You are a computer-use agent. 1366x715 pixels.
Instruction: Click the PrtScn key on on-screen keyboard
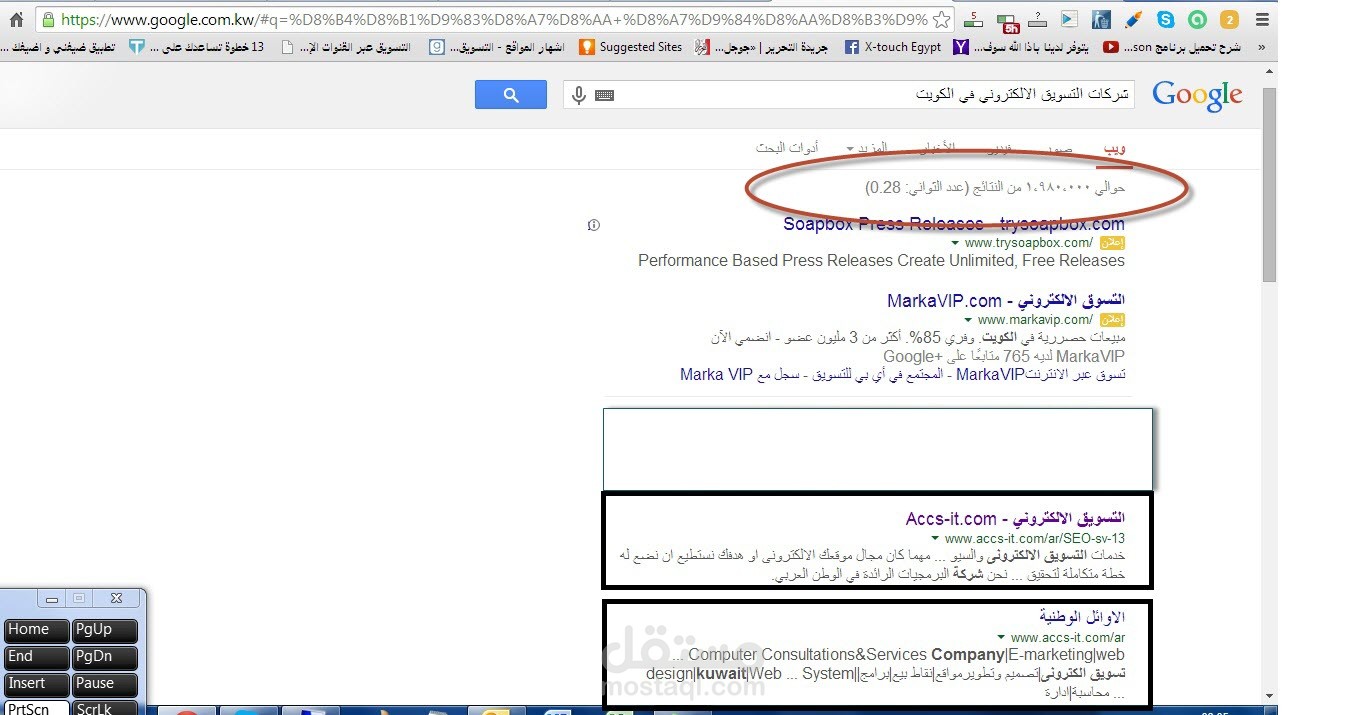point(36,709)
